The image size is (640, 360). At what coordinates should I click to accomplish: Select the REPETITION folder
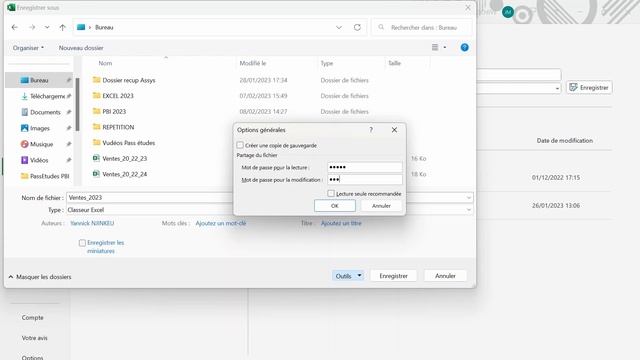pyautogui.click(x=118, y=127)
